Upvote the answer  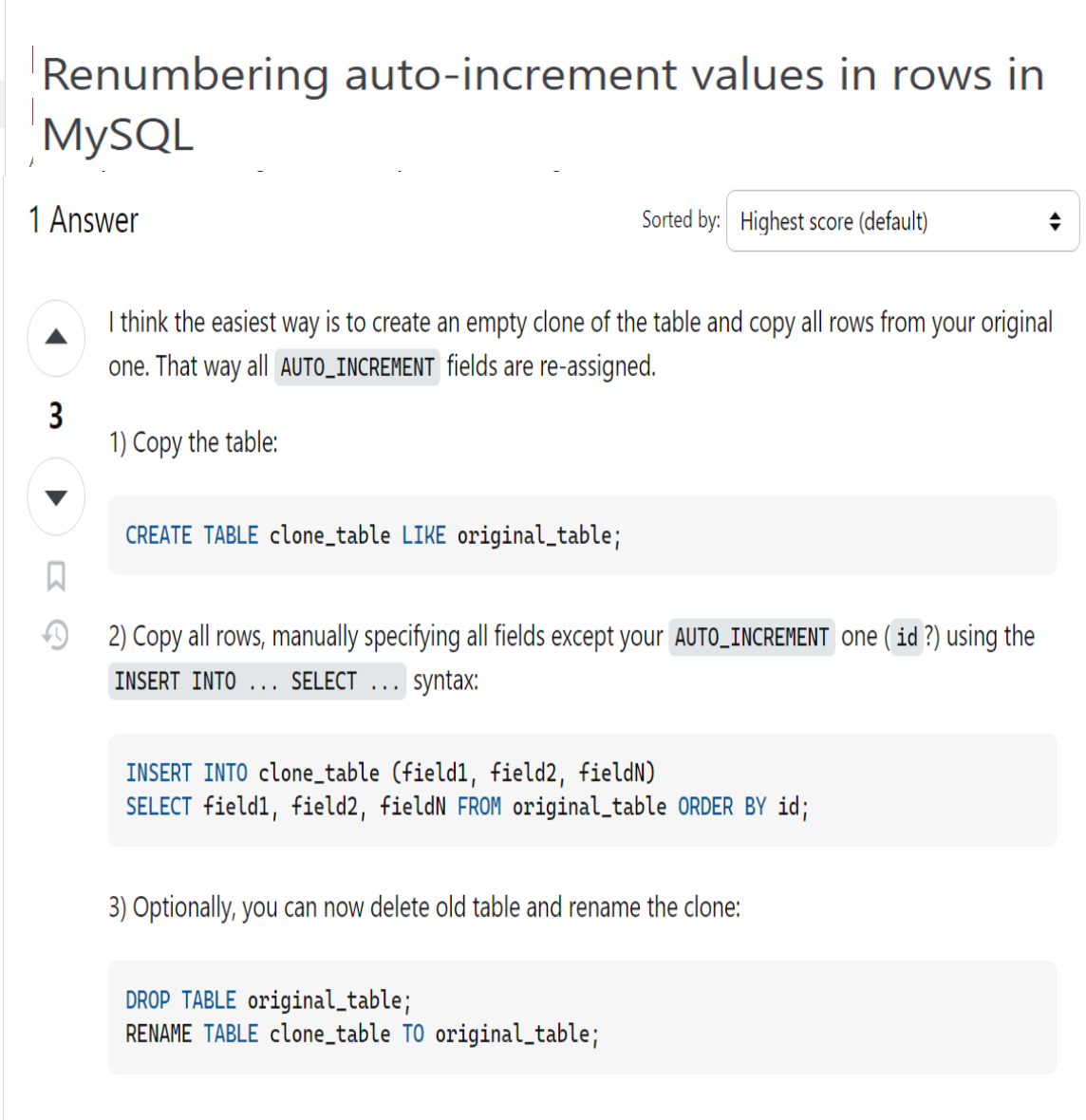(56, 337)
